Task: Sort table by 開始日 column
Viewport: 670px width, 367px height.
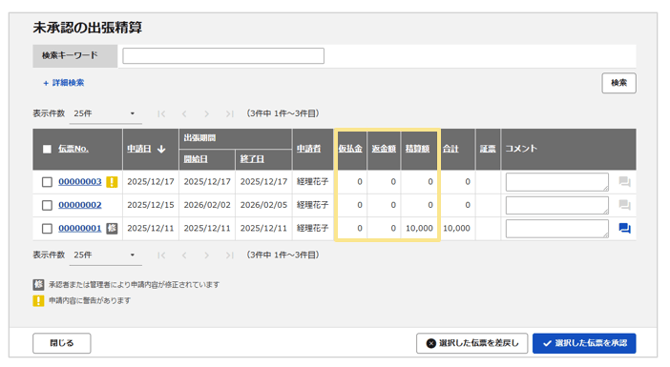Action: tap(195, 159)
